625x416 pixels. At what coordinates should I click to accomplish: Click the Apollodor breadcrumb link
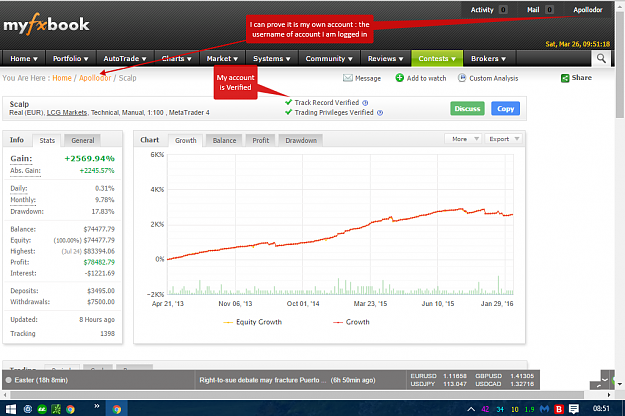click(x=95, y=78)
